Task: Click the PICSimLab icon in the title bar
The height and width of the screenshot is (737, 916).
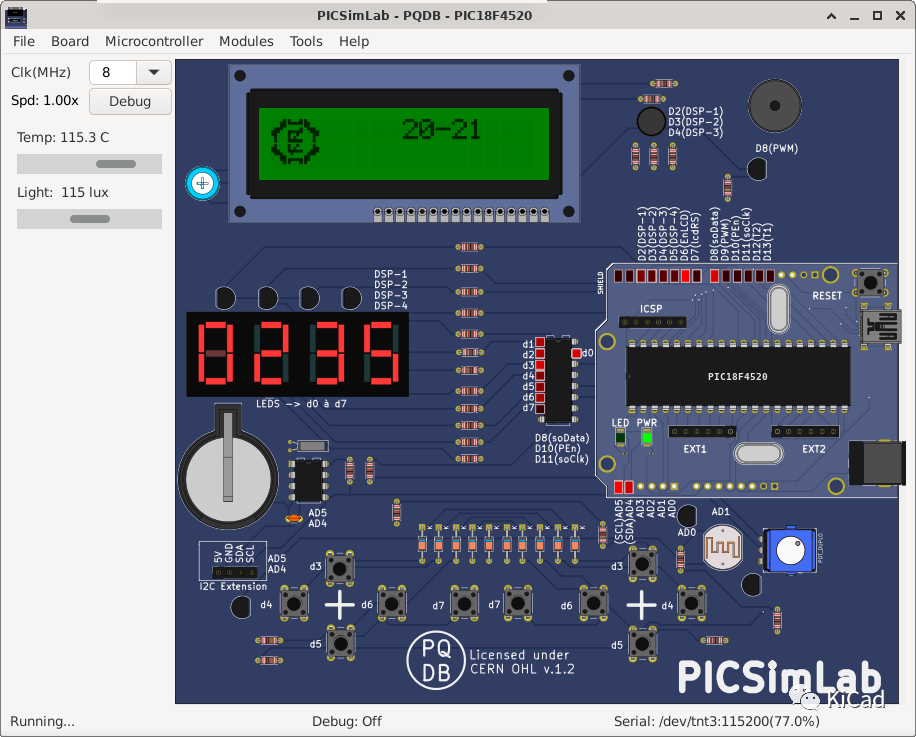Action: pos(15,15)
